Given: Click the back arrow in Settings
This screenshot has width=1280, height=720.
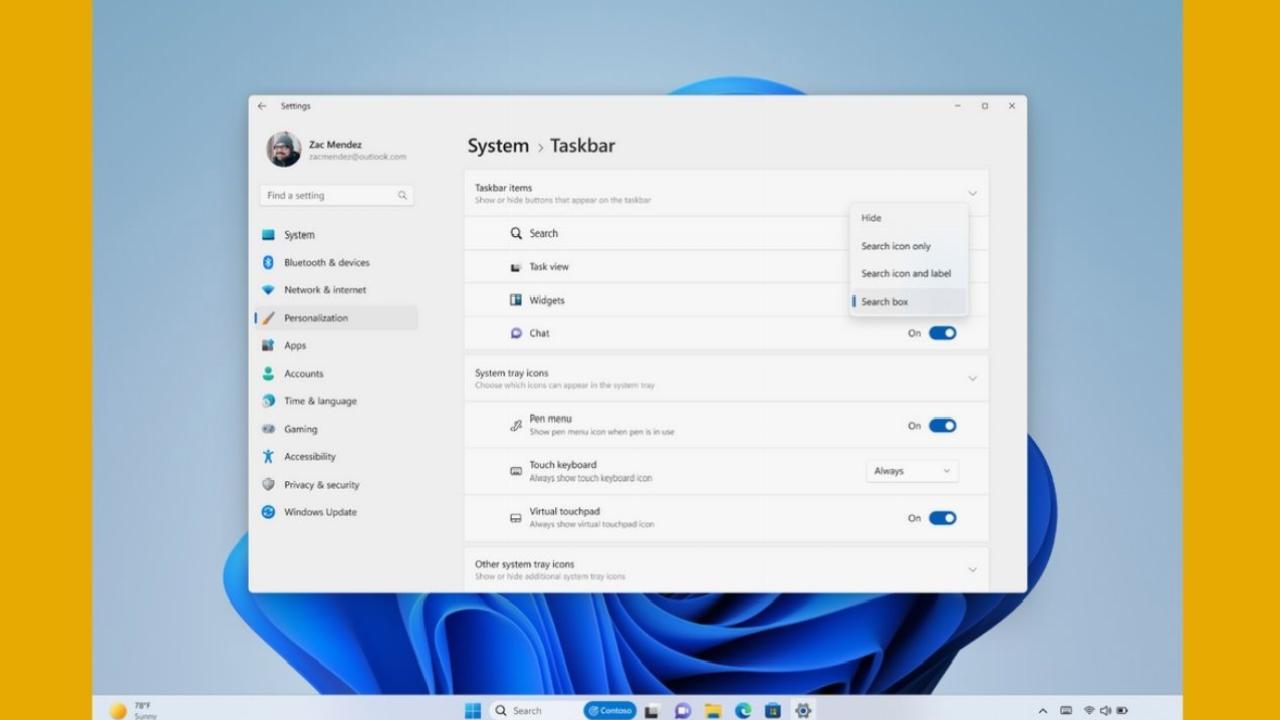Looking at the screenshot, I should pos(262,106).
